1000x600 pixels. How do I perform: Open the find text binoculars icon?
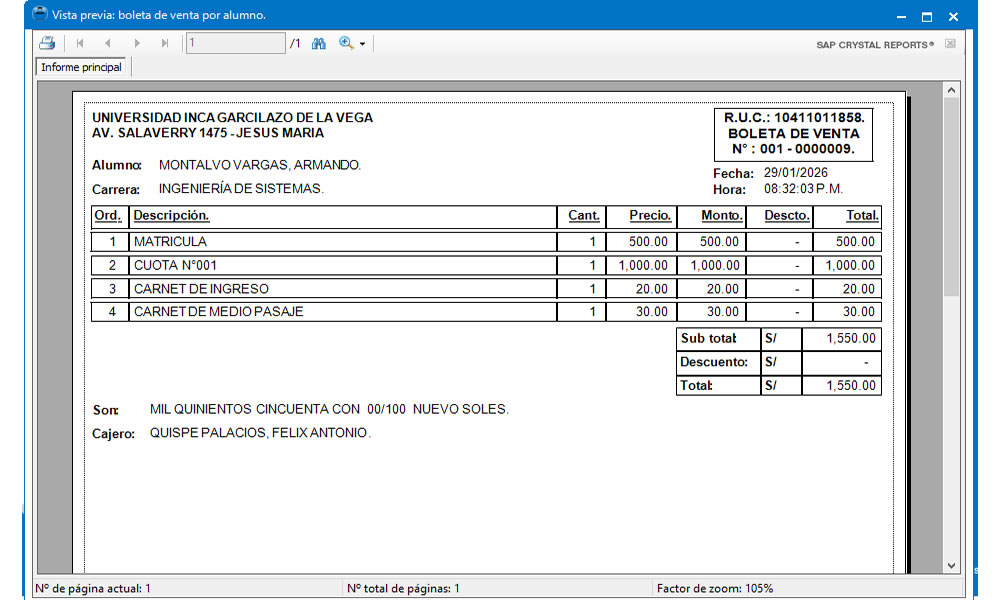pyautogui.click(x=319, y=43)
